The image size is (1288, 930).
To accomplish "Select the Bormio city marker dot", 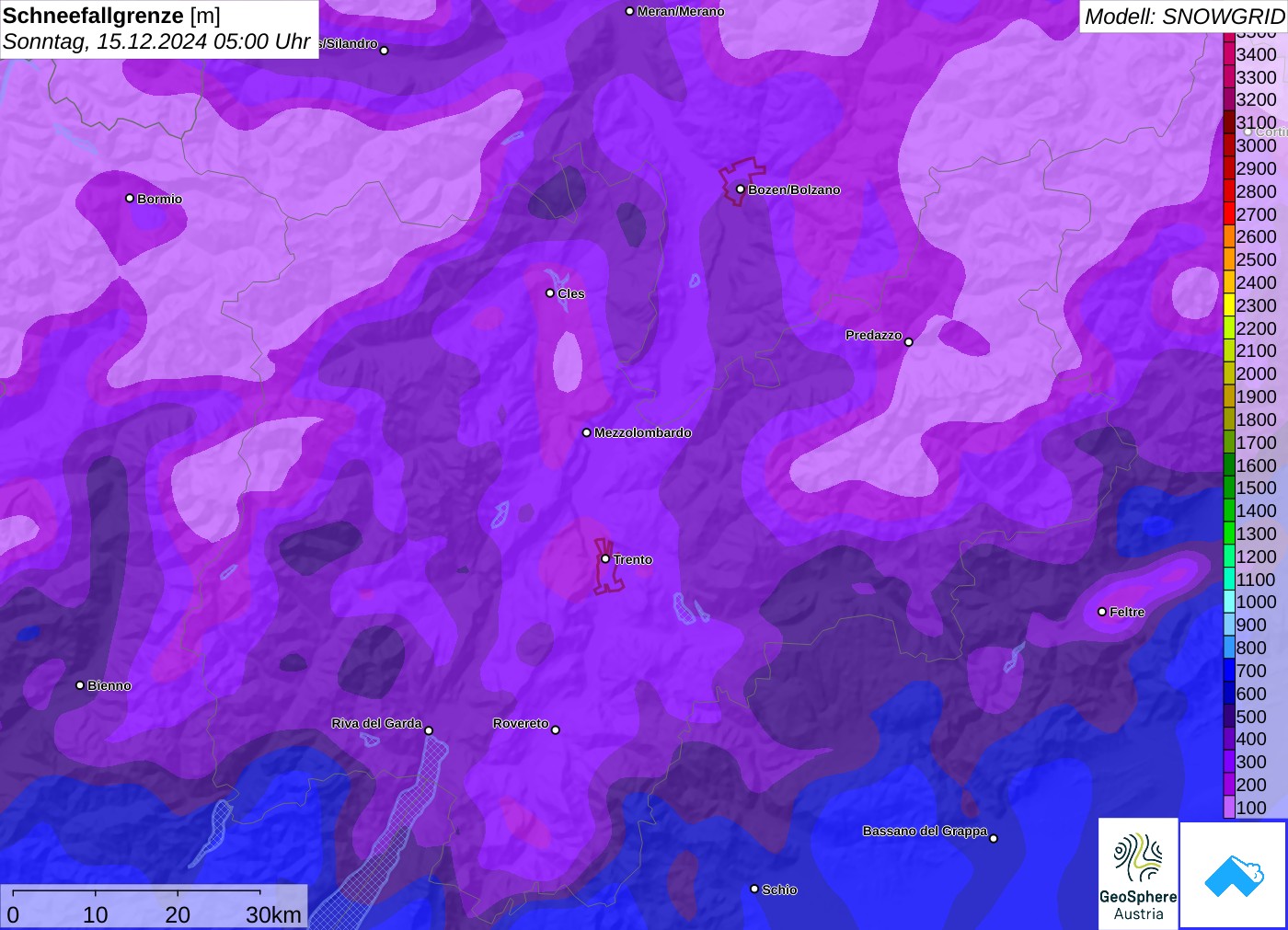I will [130, 199].
